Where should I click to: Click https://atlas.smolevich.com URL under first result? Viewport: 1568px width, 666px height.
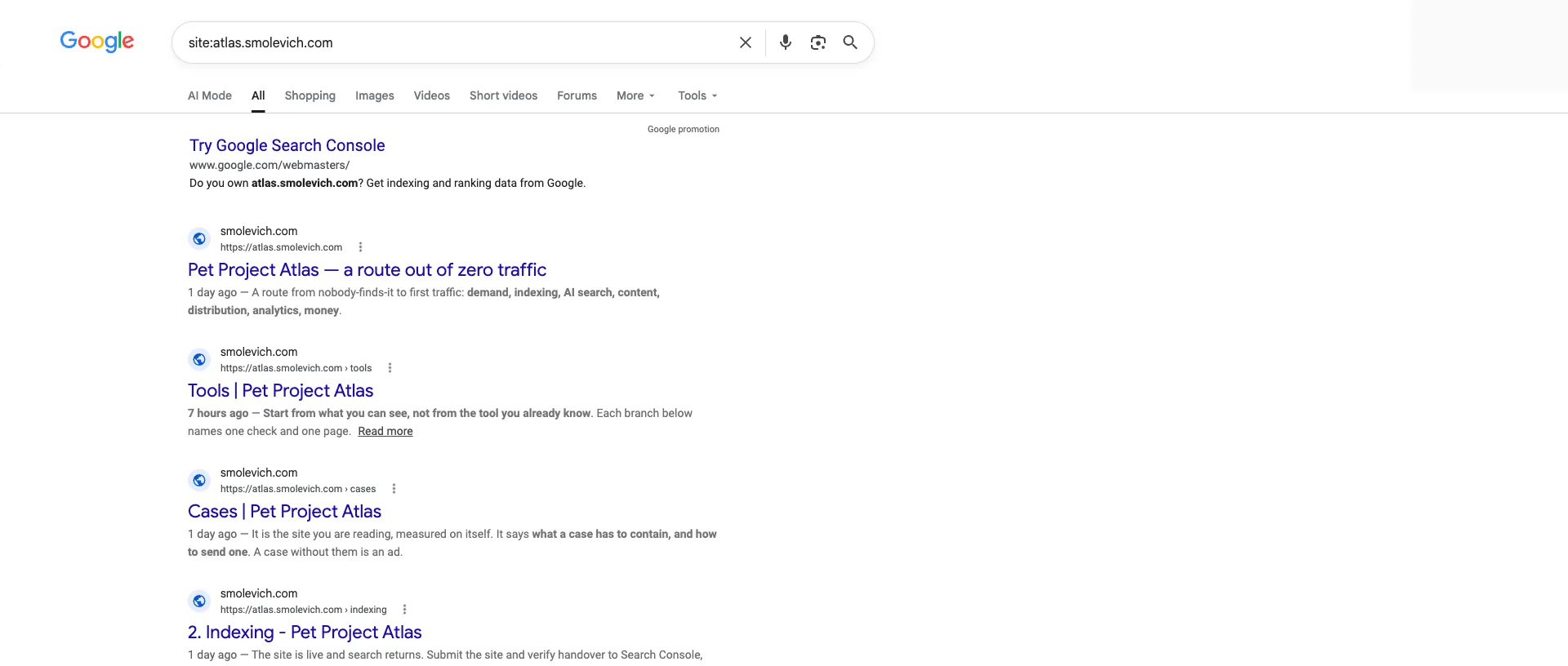(x=281, y=247)
